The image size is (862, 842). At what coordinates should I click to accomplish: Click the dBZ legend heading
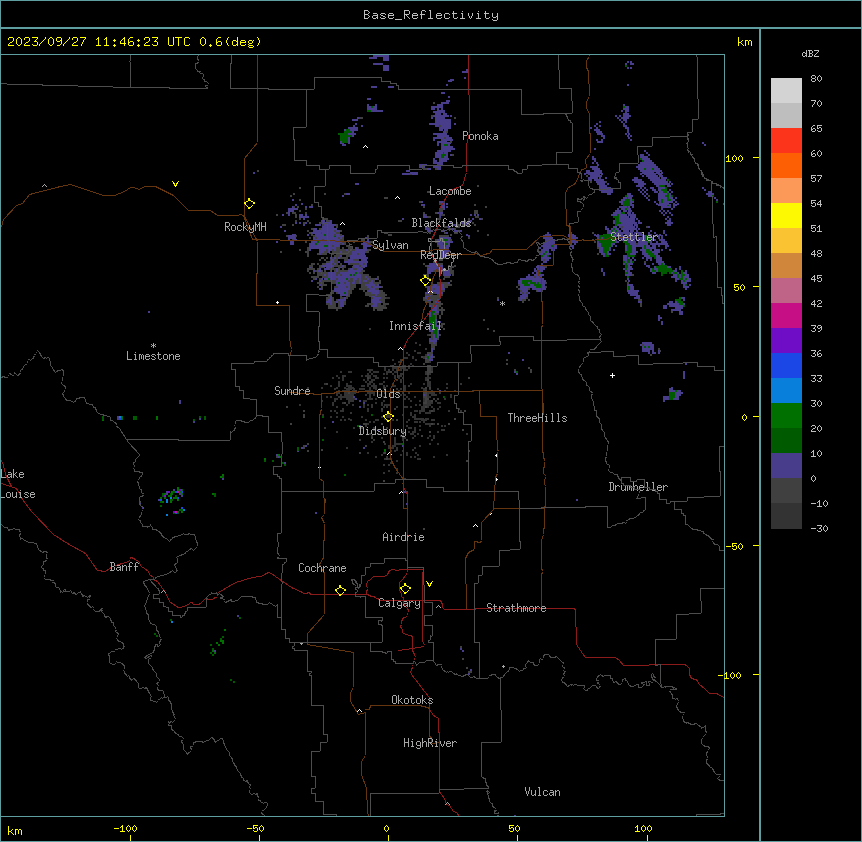click(810, 54)
